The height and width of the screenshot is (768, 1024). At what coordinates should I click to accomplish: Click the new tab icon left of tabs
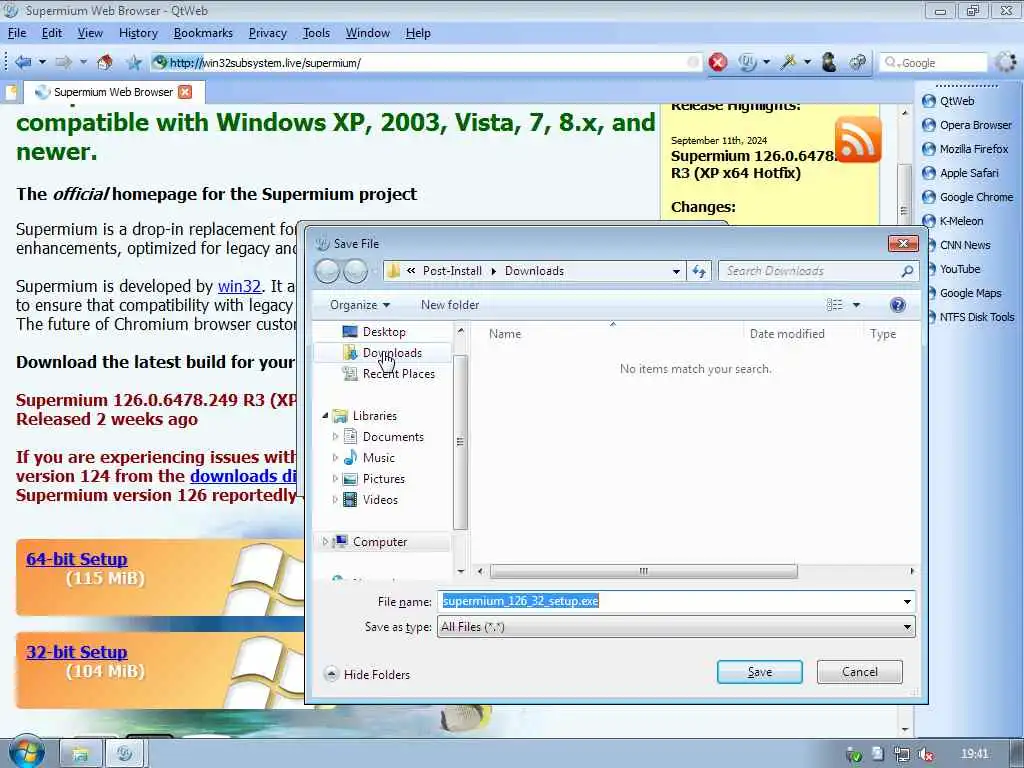coord(11,92)
